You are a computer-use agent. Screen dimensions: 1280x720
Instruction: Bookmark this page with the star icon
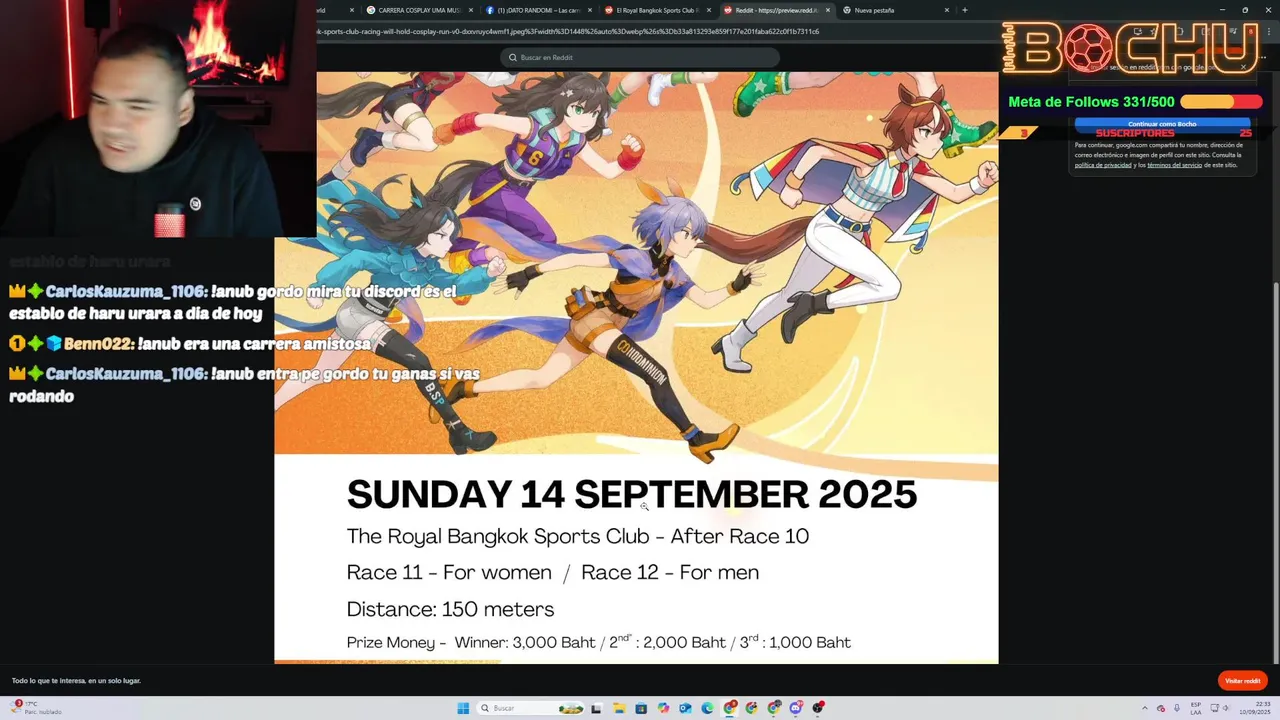pyautogui.click(x=1153, y=31)
